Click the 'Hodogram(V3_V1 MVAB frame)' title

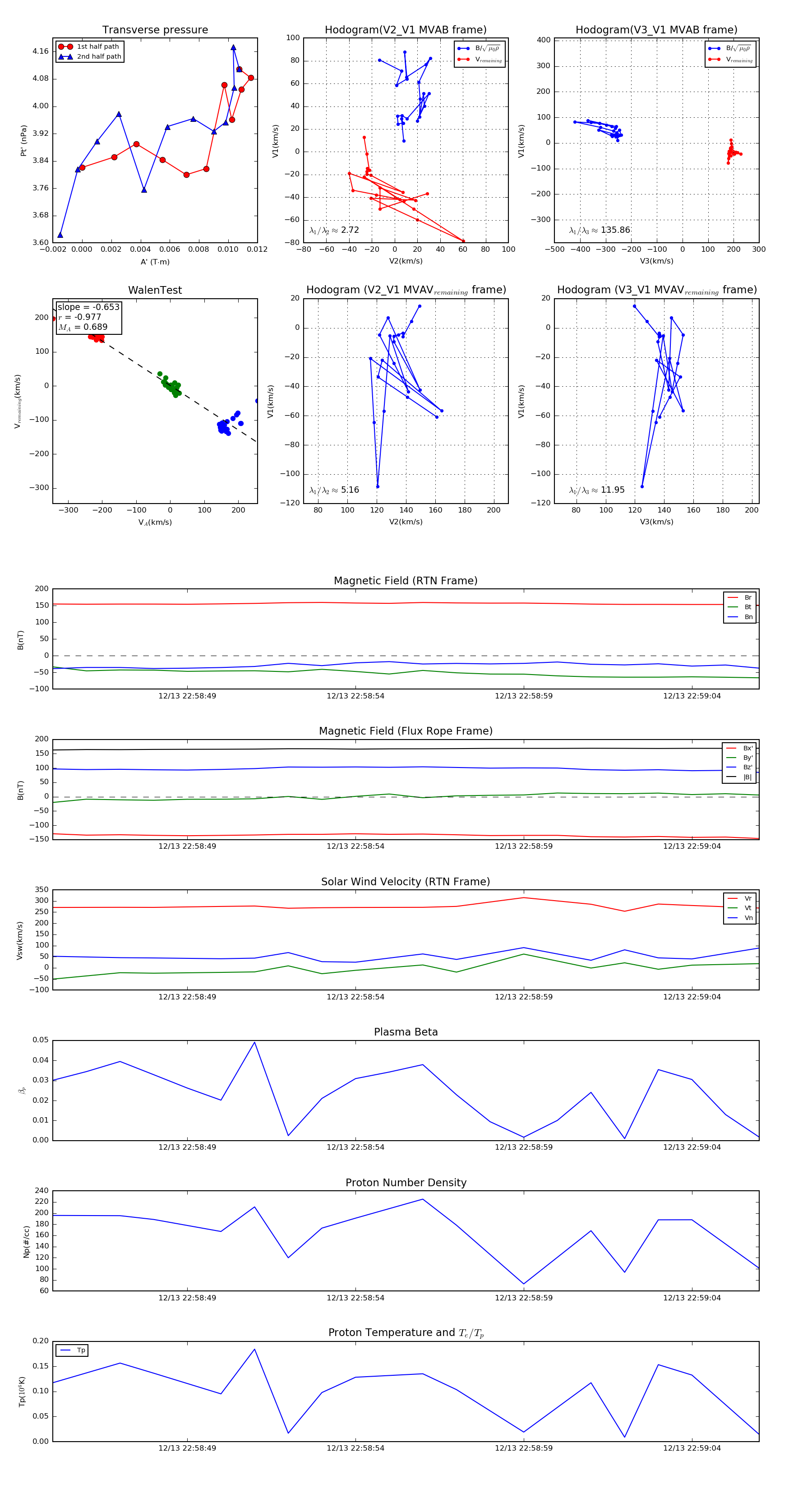point(656,29)
